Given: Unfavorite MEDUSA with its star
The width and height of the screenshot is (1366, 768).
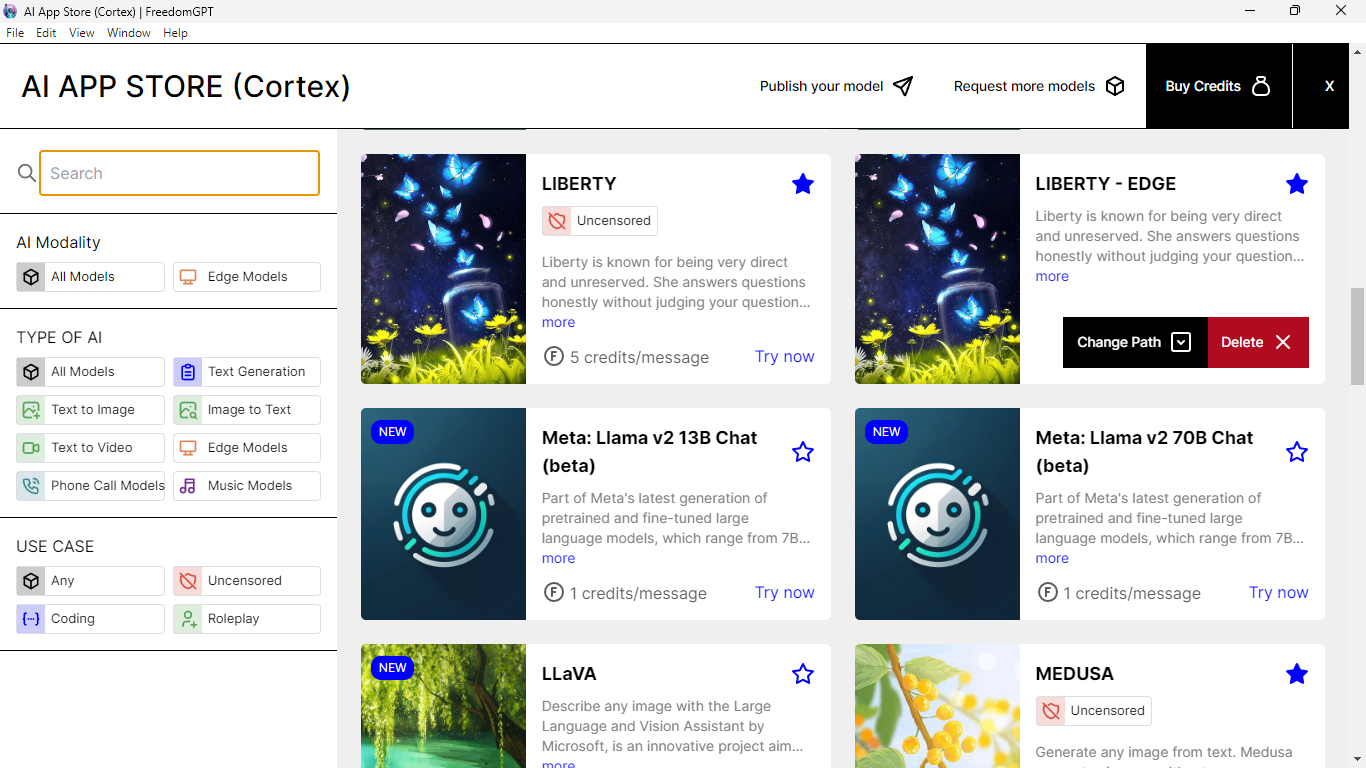Looking at the screenshot, I should [1297, 674].
